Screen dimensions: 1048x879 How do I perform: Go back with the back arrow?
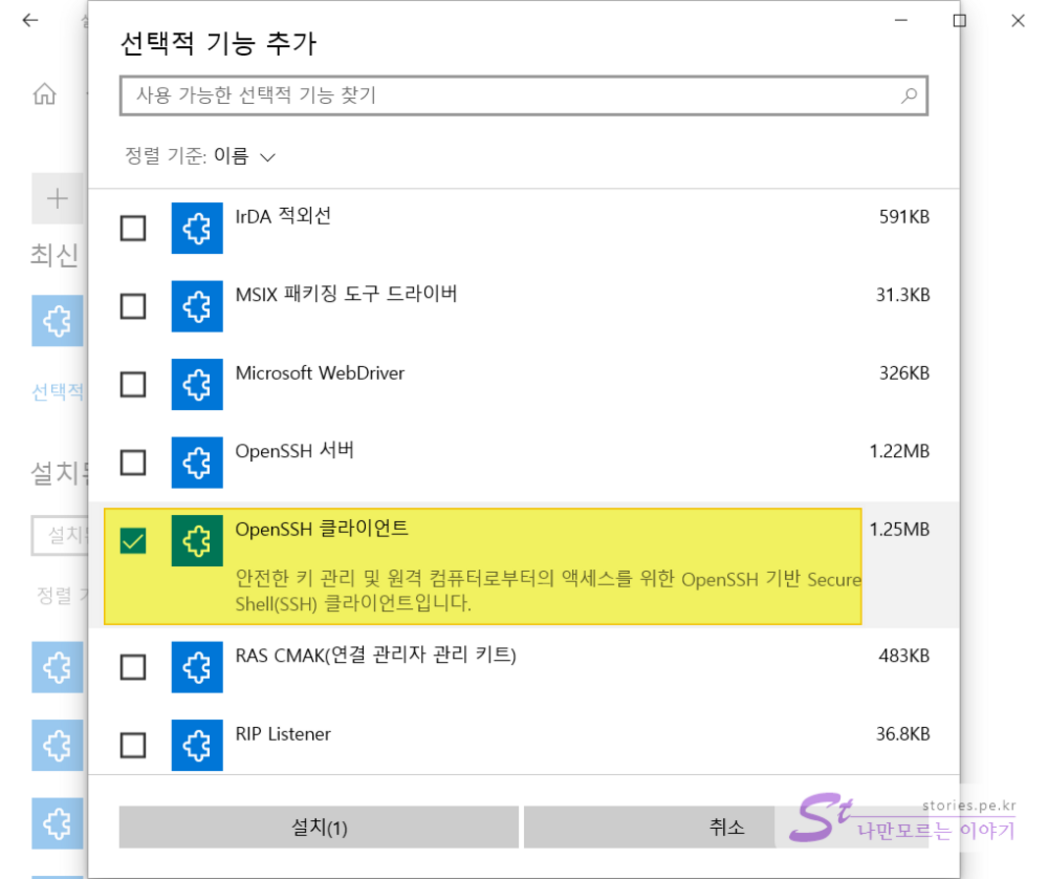tap(30, 20)
